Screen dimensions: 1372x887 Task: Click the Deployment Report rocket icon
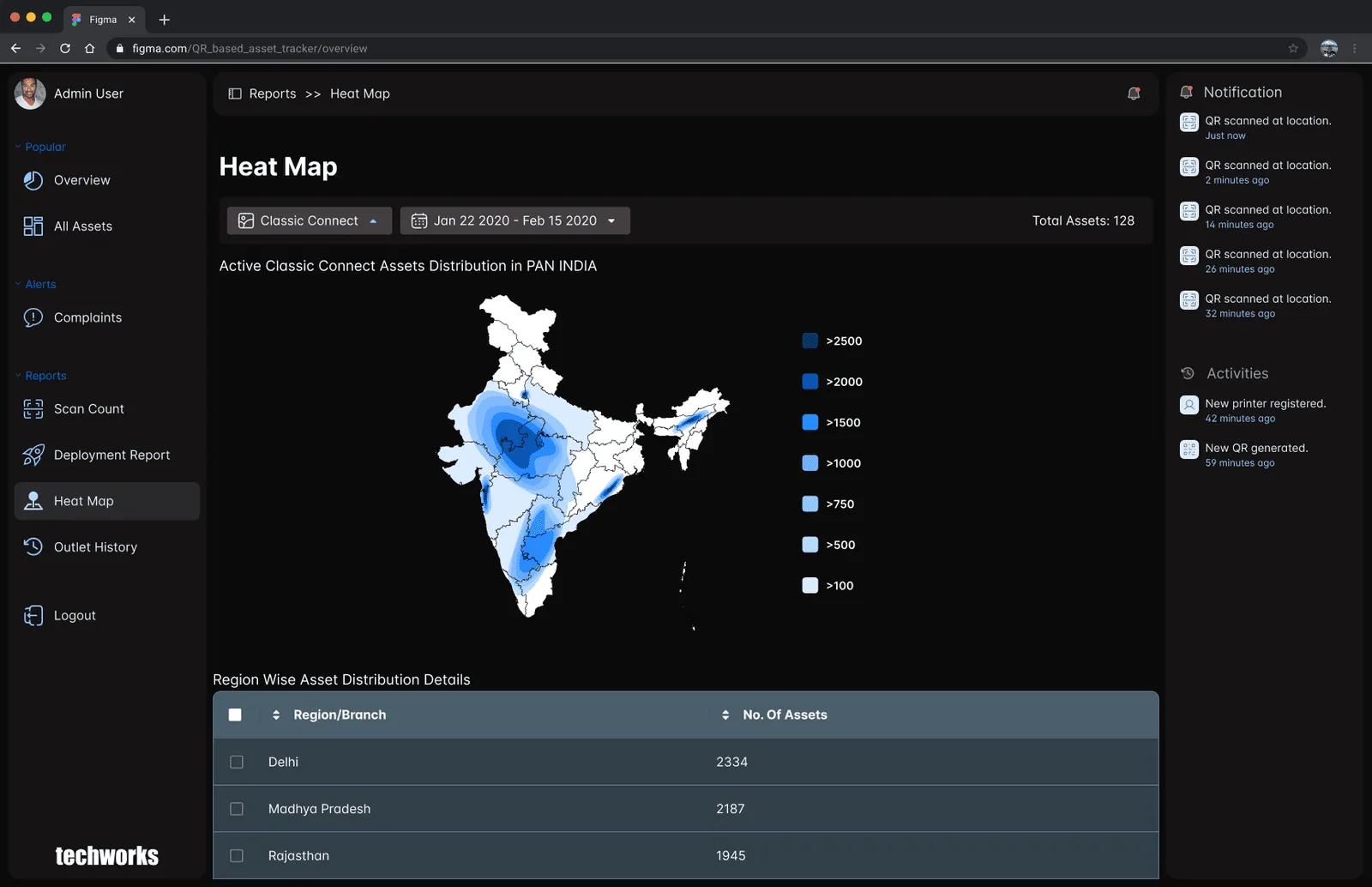tap(33, 455)
